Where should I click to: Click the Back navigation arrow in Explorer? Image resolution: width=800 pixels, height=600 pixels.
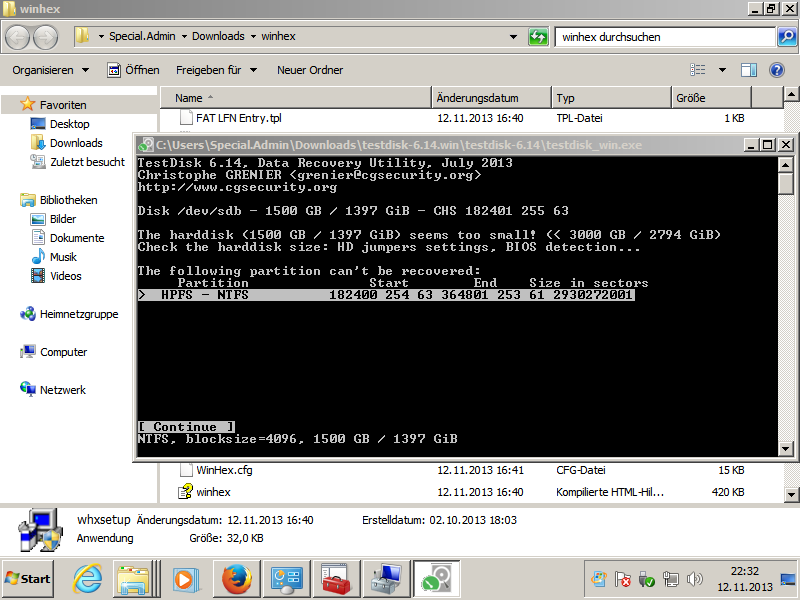[18, 37]
